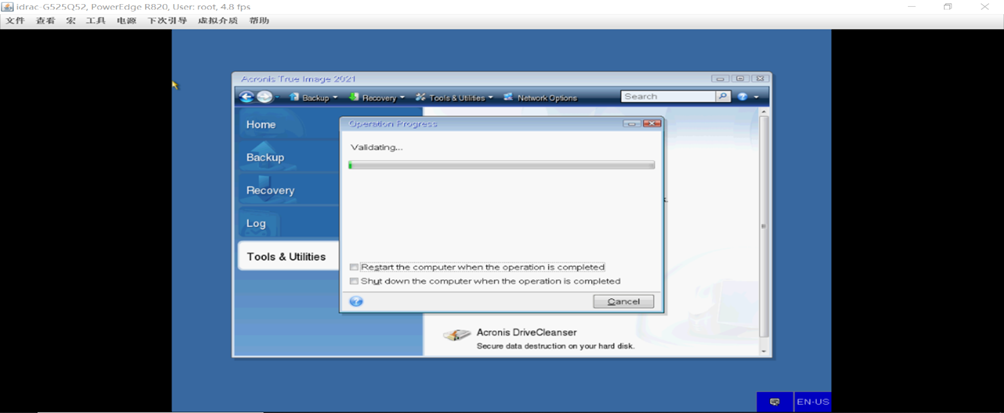The image size is (1004, 413).
Task: Click the Java icon in viewer title bar
Action: tap(8, 6)
